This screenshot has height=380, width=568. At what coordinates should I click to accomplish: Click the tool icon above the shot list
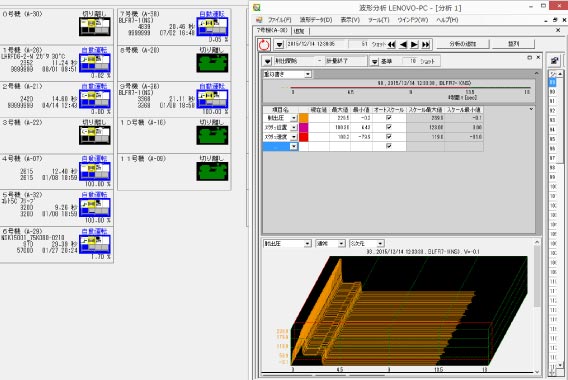[x=555, y=61]
